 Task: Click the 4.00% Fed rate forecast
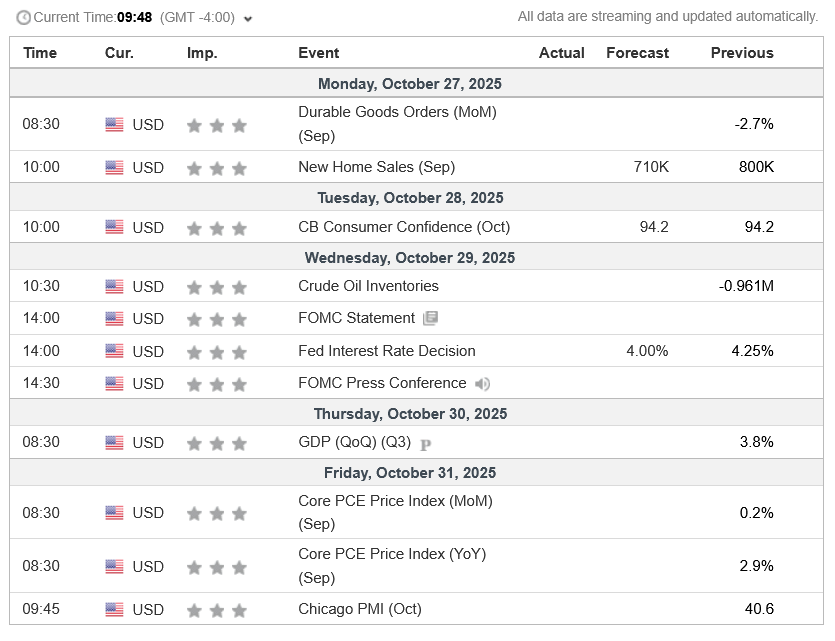coord(647,351)
